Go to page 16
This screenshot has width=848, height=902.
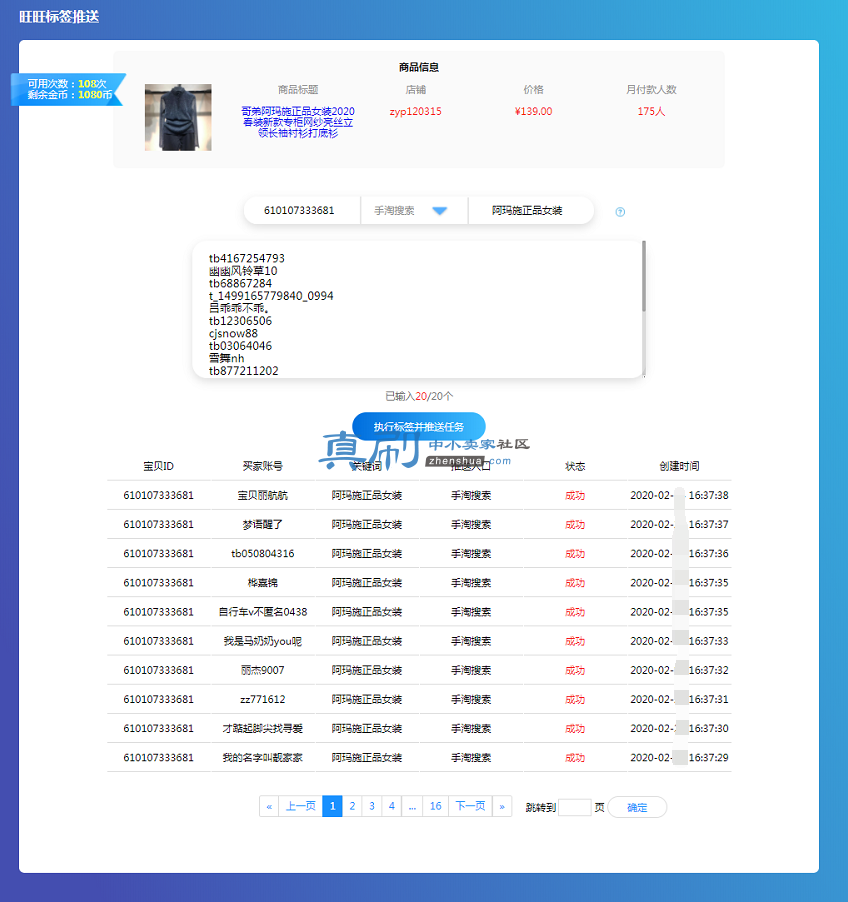pyautogui.click(x=436, y=806)
